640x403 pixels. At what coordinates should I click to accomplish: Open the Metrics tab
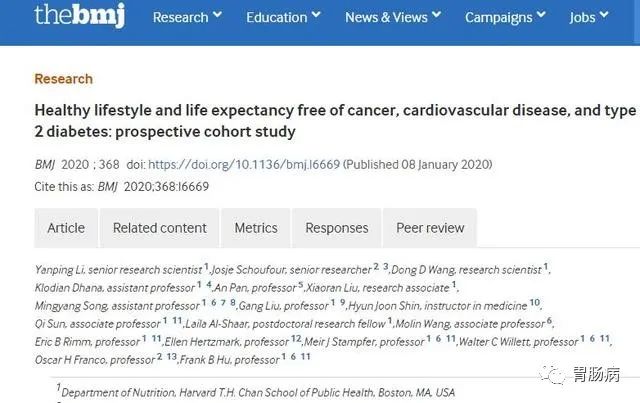256,228
